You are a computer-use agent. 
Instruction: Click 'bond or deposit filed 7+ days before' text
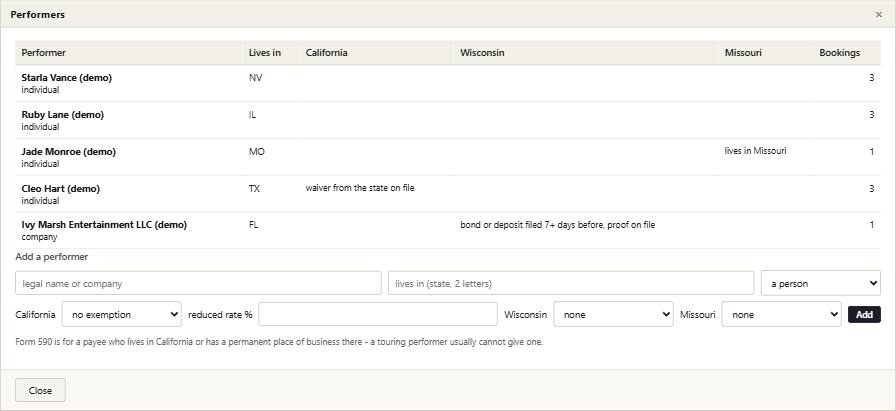click(533, 225)
